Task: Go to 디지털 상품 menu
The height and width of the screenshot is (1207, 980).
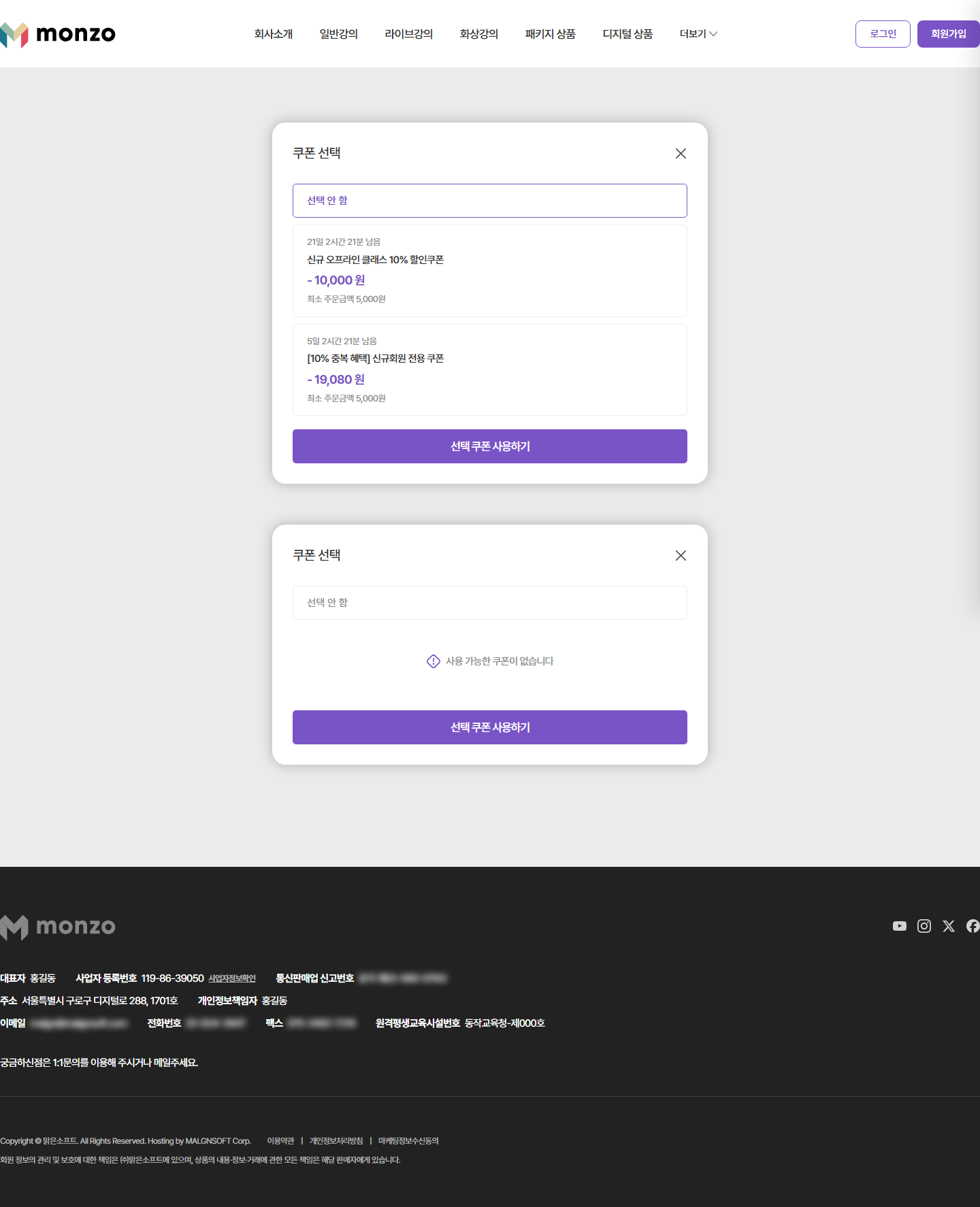Action: click(x=627, y=34)
